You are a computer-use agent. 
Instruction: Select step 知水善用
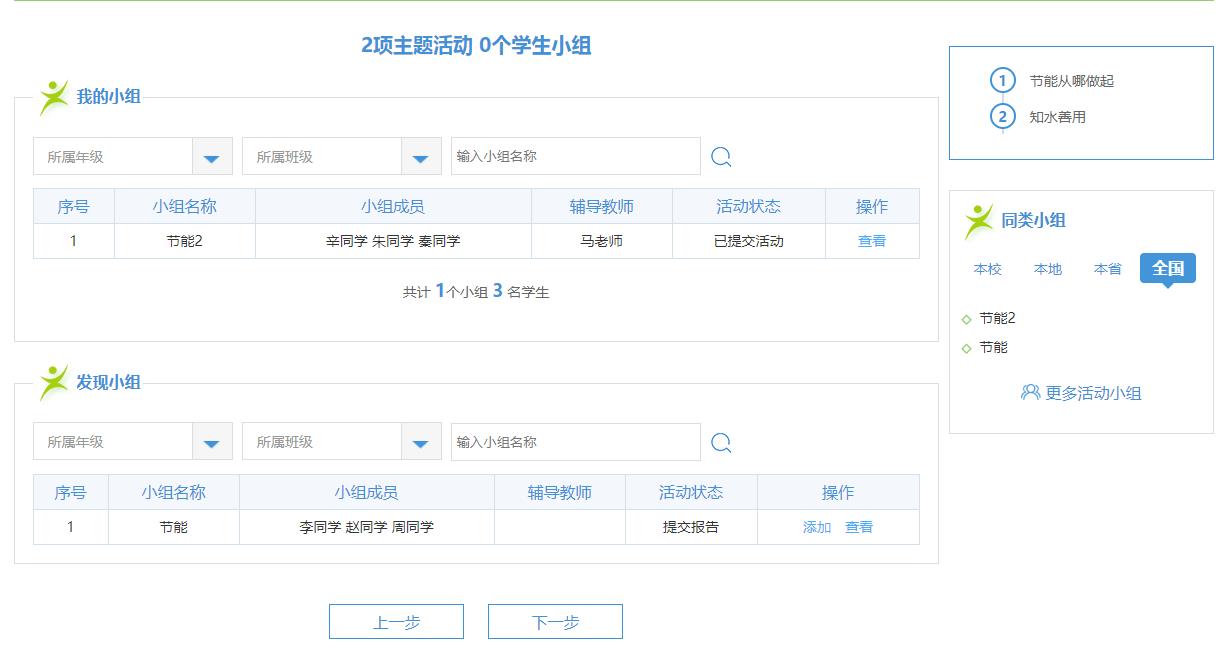pos(1057,117)
